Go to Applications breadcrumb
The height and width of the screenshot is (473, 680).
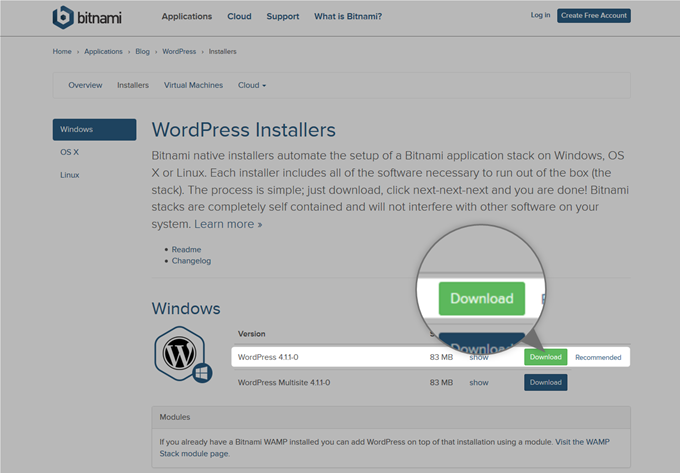pos(103,51)
